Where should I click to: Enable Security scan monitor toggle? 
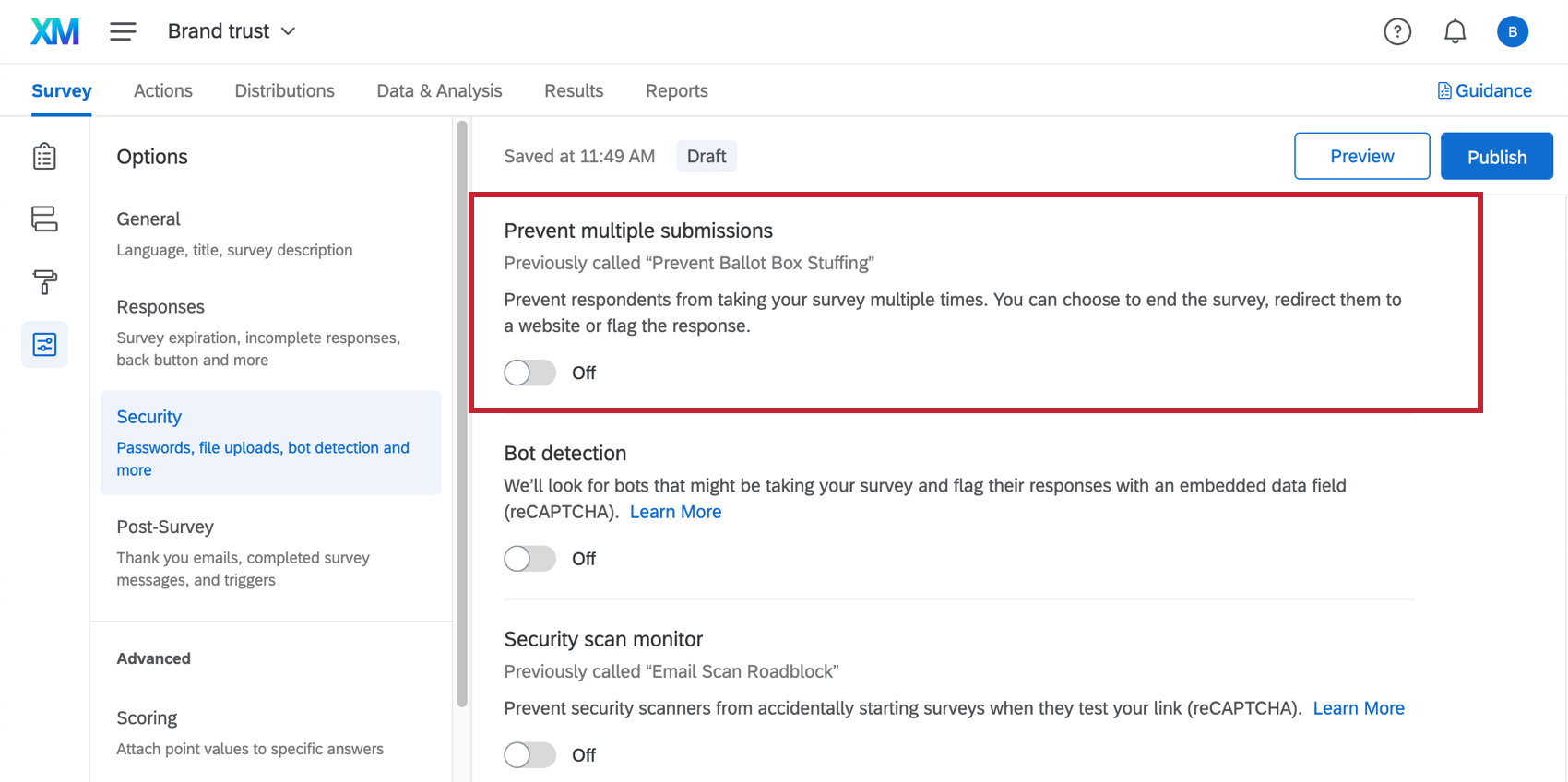pyautogui.click(x=529, y=755)
